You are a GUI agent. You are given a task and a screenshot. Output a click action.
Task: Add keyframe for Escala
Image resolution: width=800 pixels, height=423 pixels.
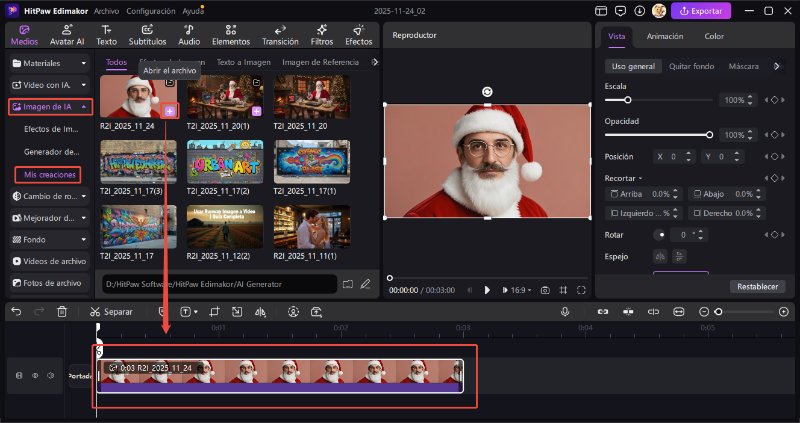774,100
